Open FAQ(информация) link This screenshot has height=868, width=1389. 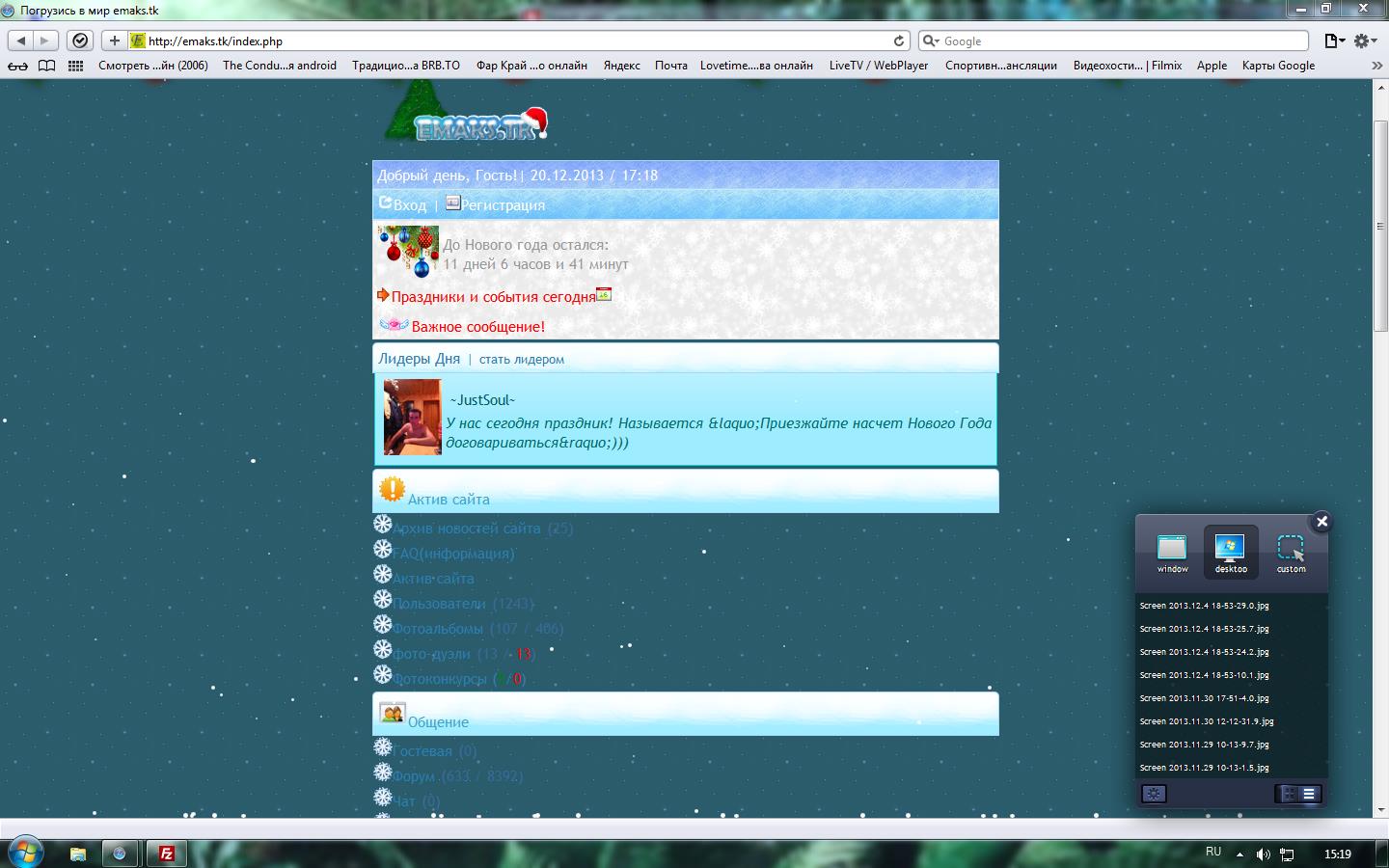pos(453,554)
